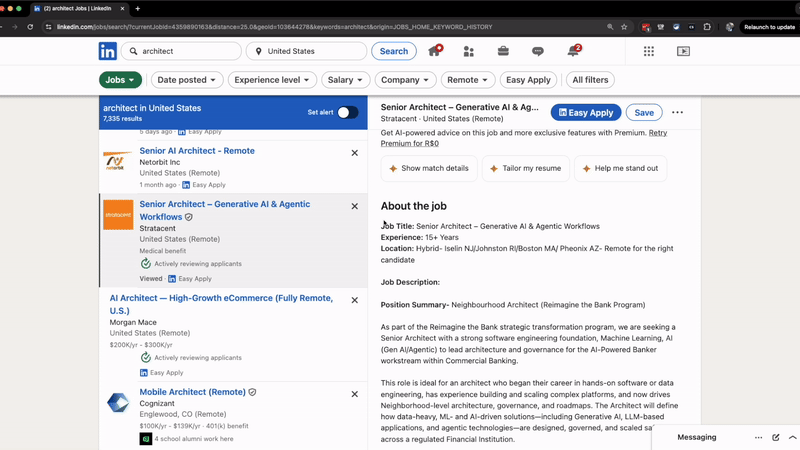This screenshot has width=800, height=450.
Task: Open the Messaging chat bubble icon
Action: coord(538,51)
